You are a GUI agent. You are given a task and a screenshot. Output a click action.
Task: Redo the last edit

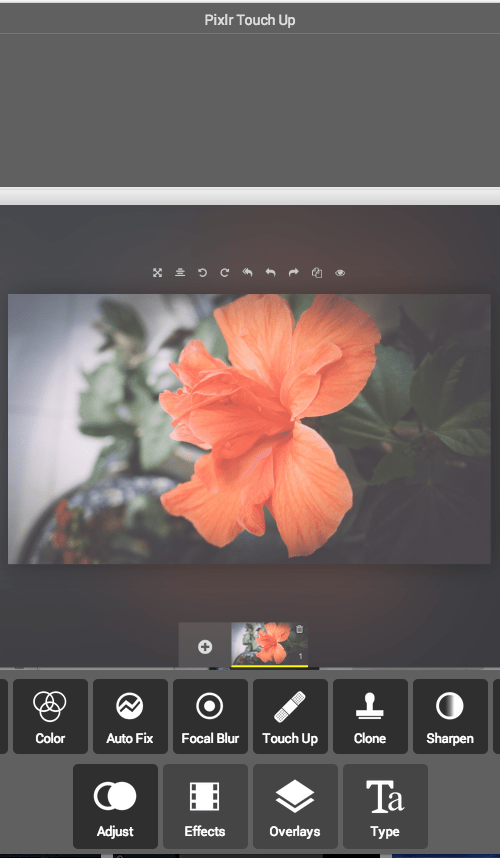pos(294,273)
